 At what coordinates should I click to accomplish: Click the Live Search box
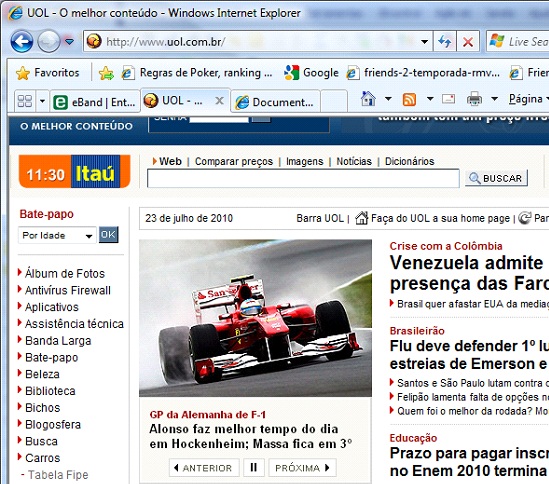click(518, 42)
